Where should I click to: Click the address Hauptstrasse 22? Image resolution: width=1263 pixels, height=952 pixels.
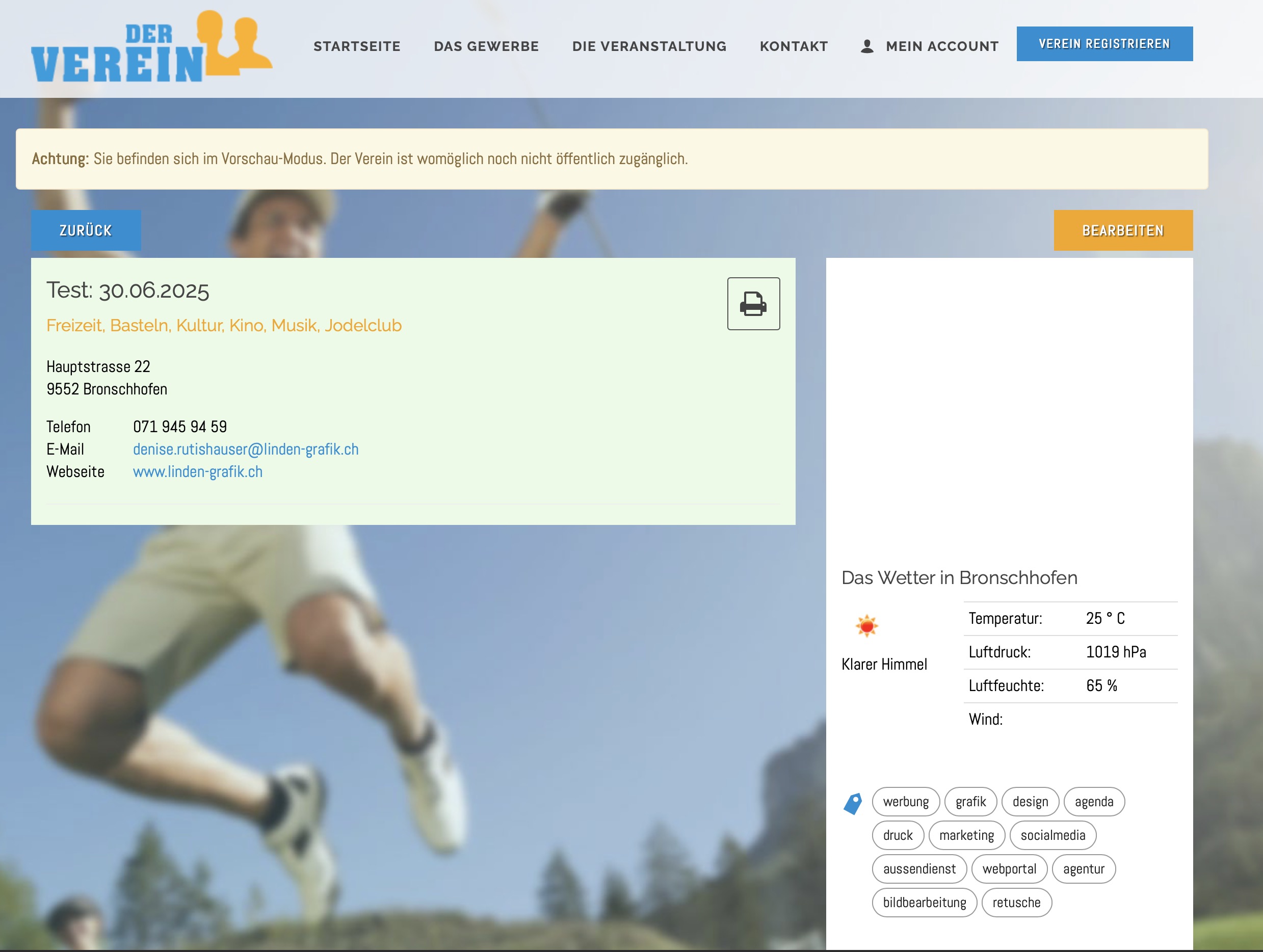(x=98, y=366)
